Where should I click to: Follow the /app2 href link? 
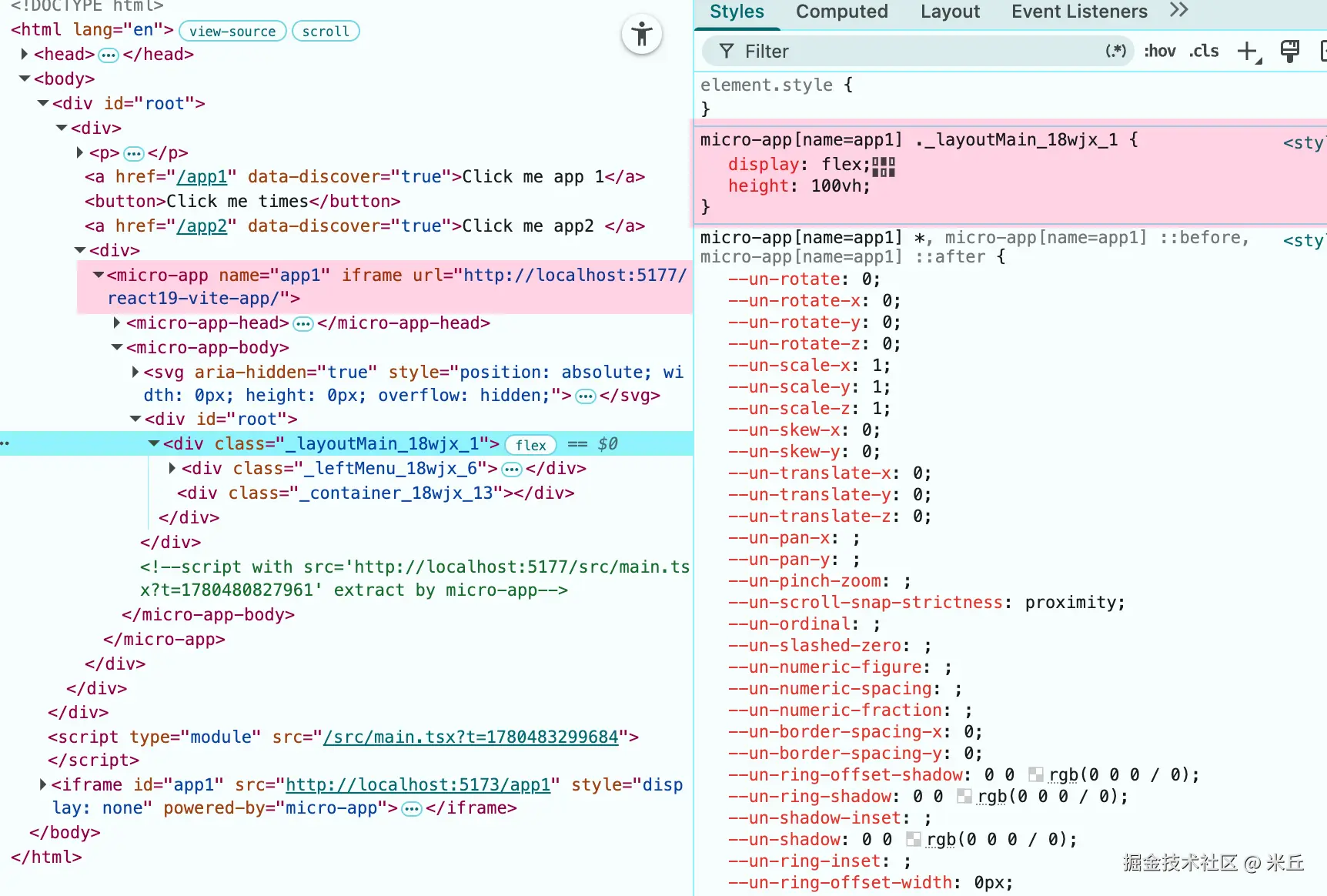(202, 226)
